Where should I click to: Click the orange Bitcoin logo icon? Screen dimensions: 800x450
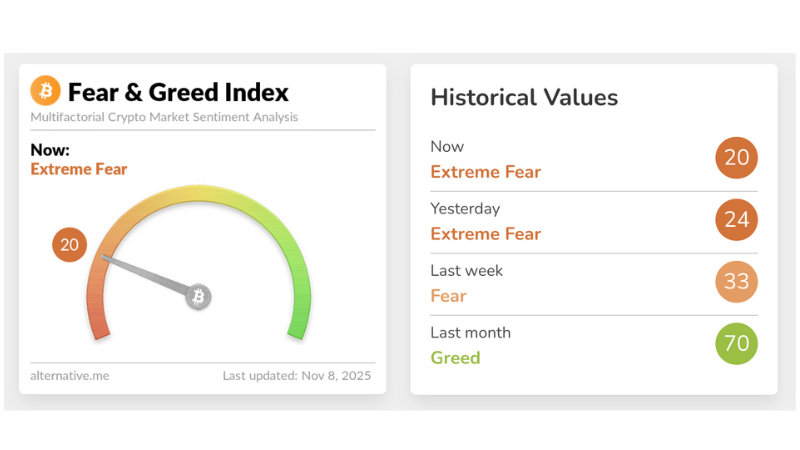[46, 92]
